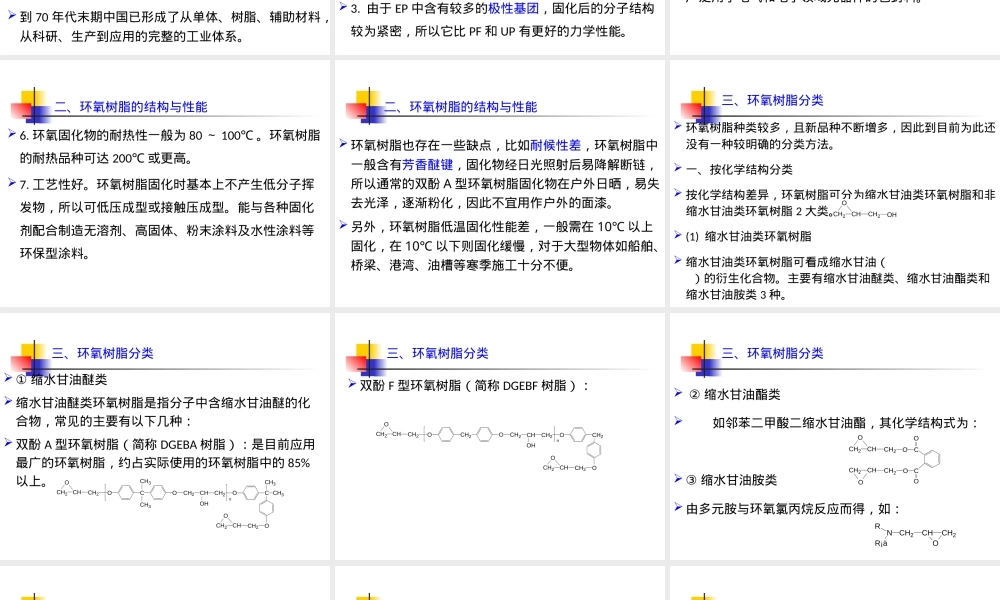
Task: Follow the blue 耐候性差 link
Action: [x=555, y=145]
